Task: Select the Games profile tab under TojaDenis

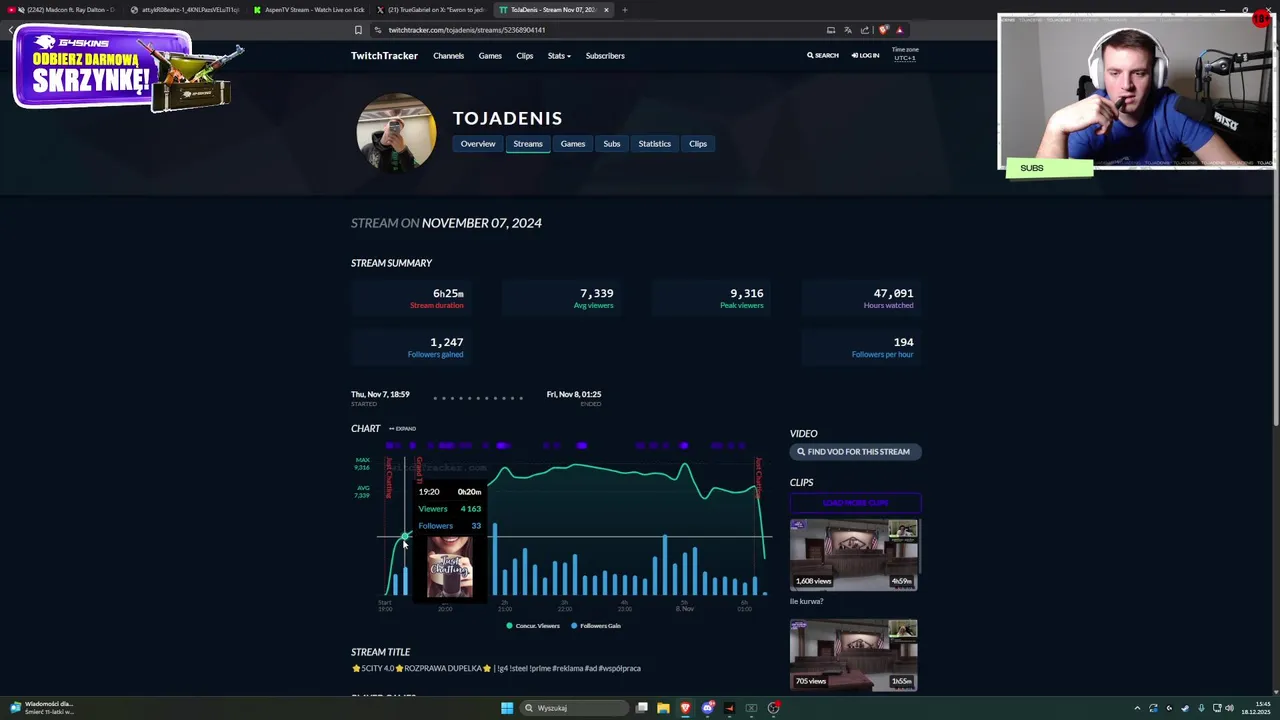Action: (573, 144)
